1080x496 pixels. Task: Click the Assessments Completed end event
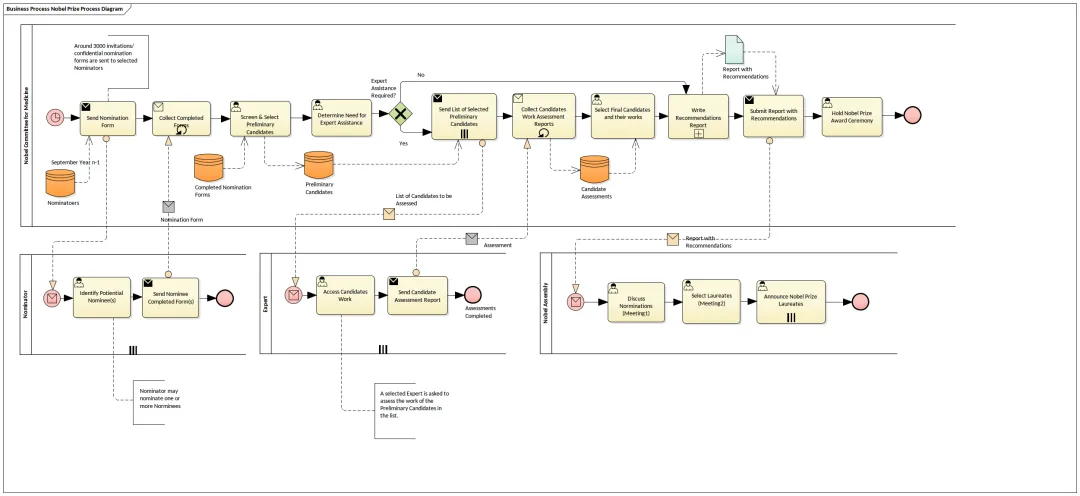(x=472, y=294)
